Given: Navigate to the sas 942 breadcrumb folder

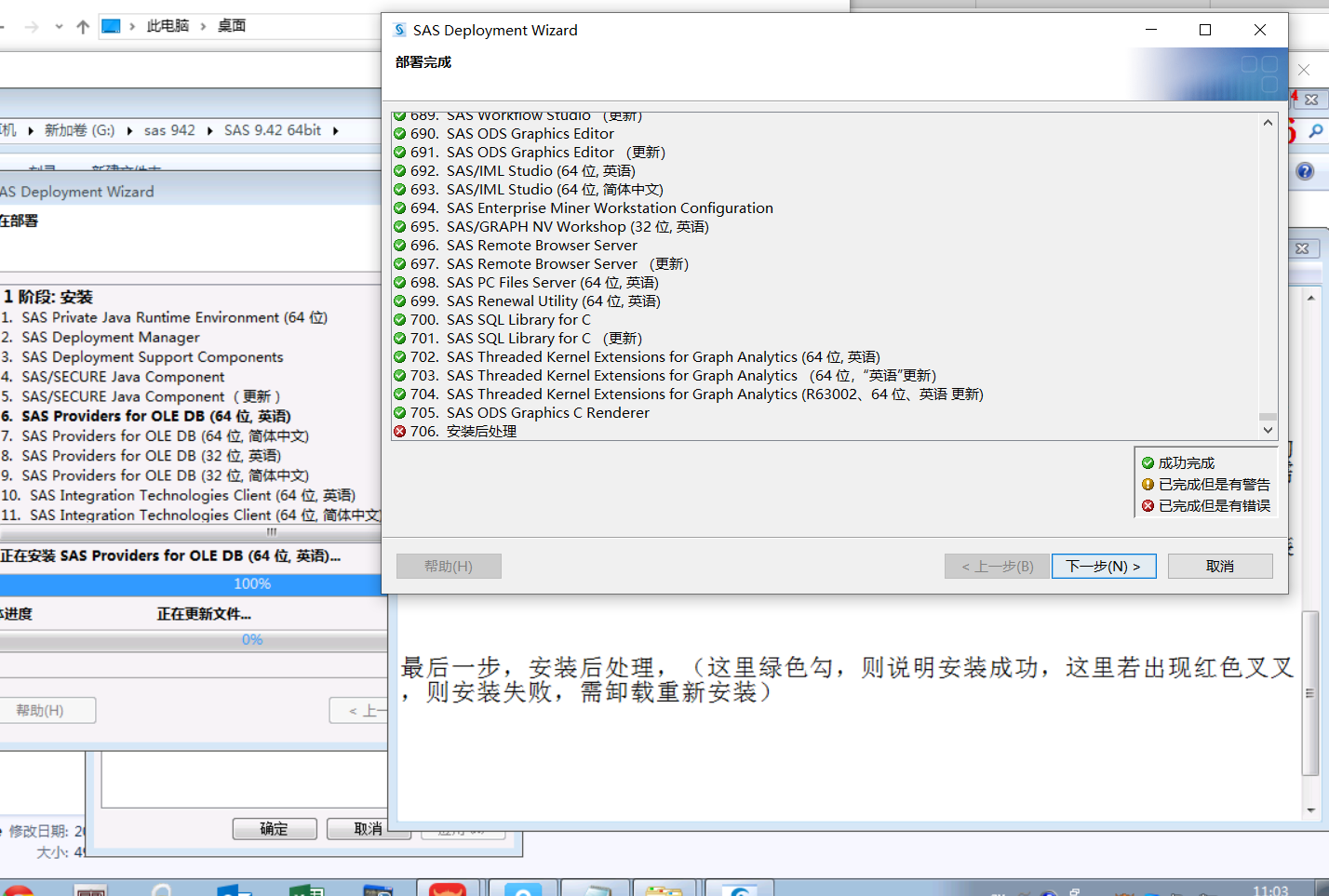Looking at the screenshot, I should [x=169, y=130].
